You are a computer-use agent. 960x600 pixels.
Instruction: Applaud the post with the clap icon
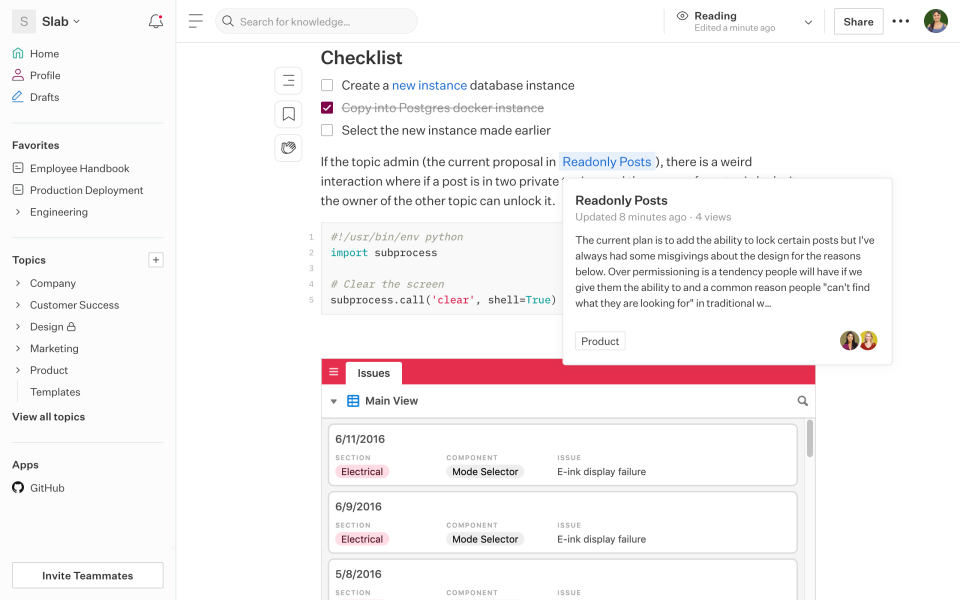click(288, 148)
